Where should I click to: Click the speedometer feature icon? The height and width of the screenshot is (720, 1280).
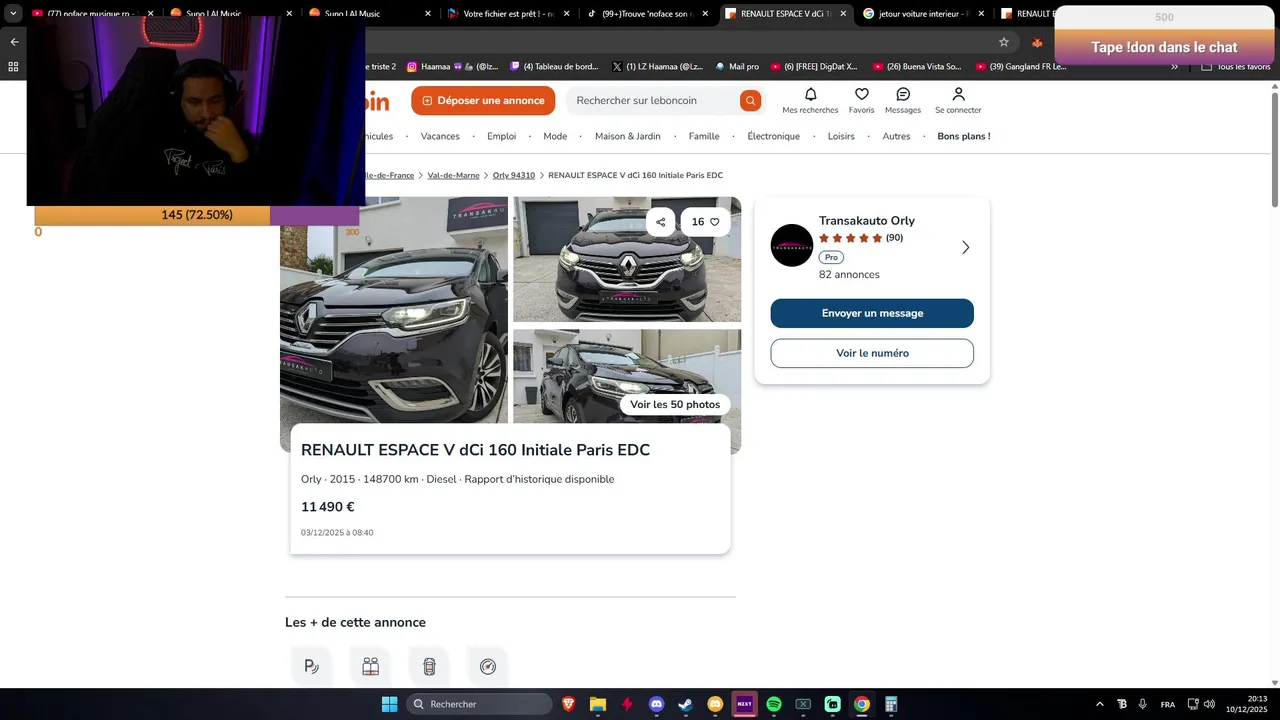click(488, 667)
